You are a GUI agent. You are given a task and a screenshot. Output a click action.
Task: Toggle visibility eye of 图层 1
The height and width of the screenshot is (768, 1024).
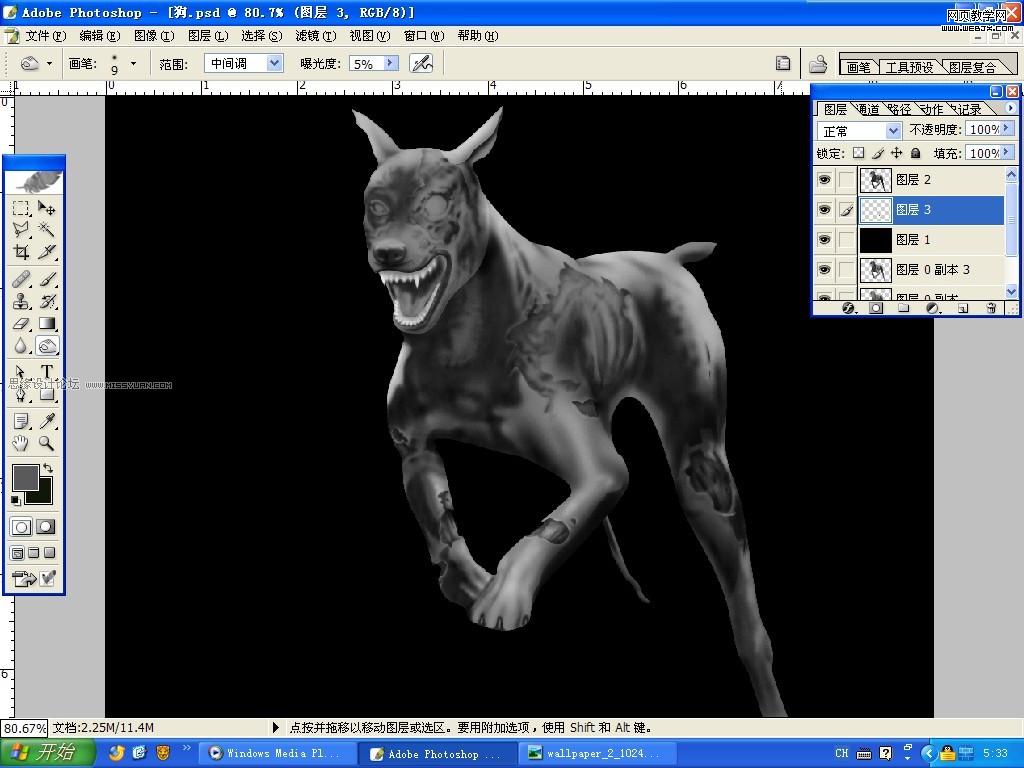point(824,240)
